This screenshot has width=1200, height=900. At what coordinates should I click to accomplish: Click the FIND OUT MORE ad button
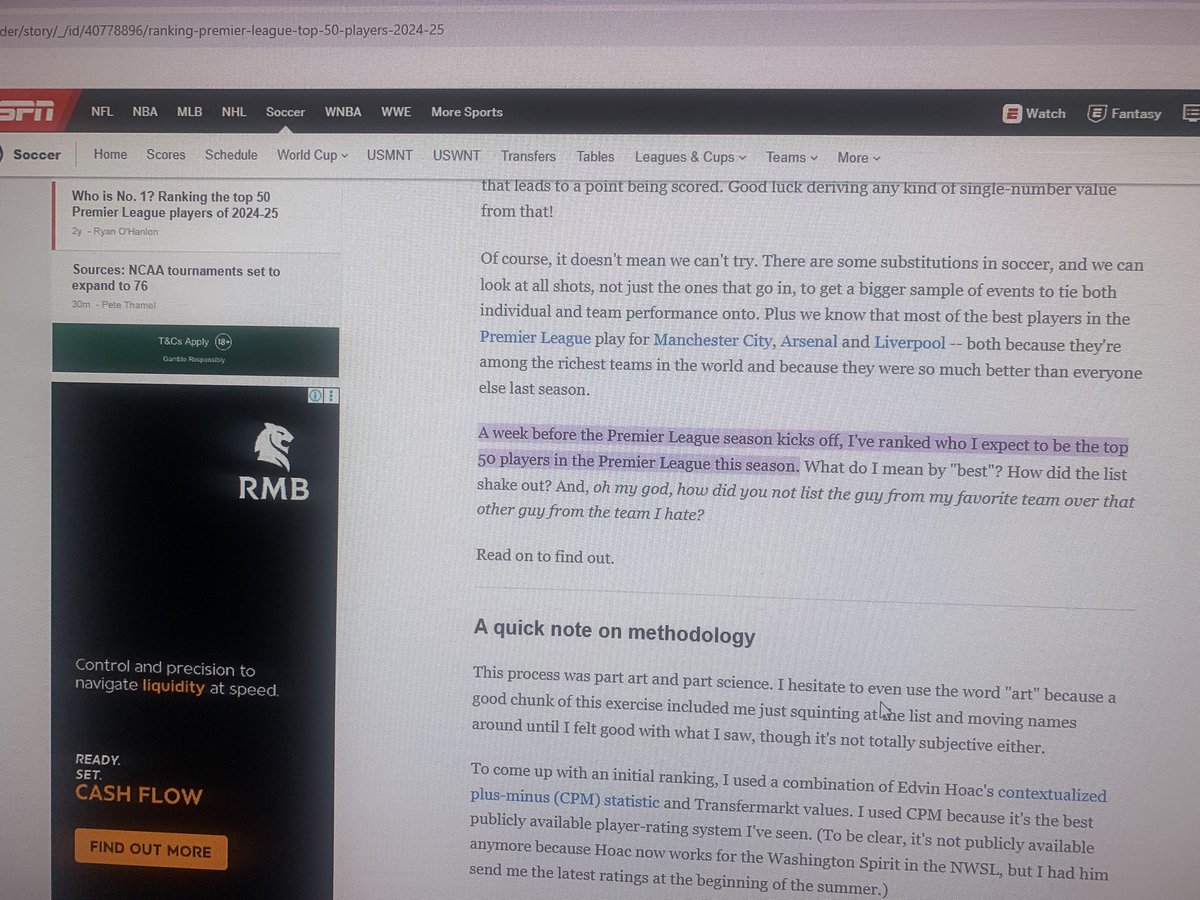(x=150, y=851)
